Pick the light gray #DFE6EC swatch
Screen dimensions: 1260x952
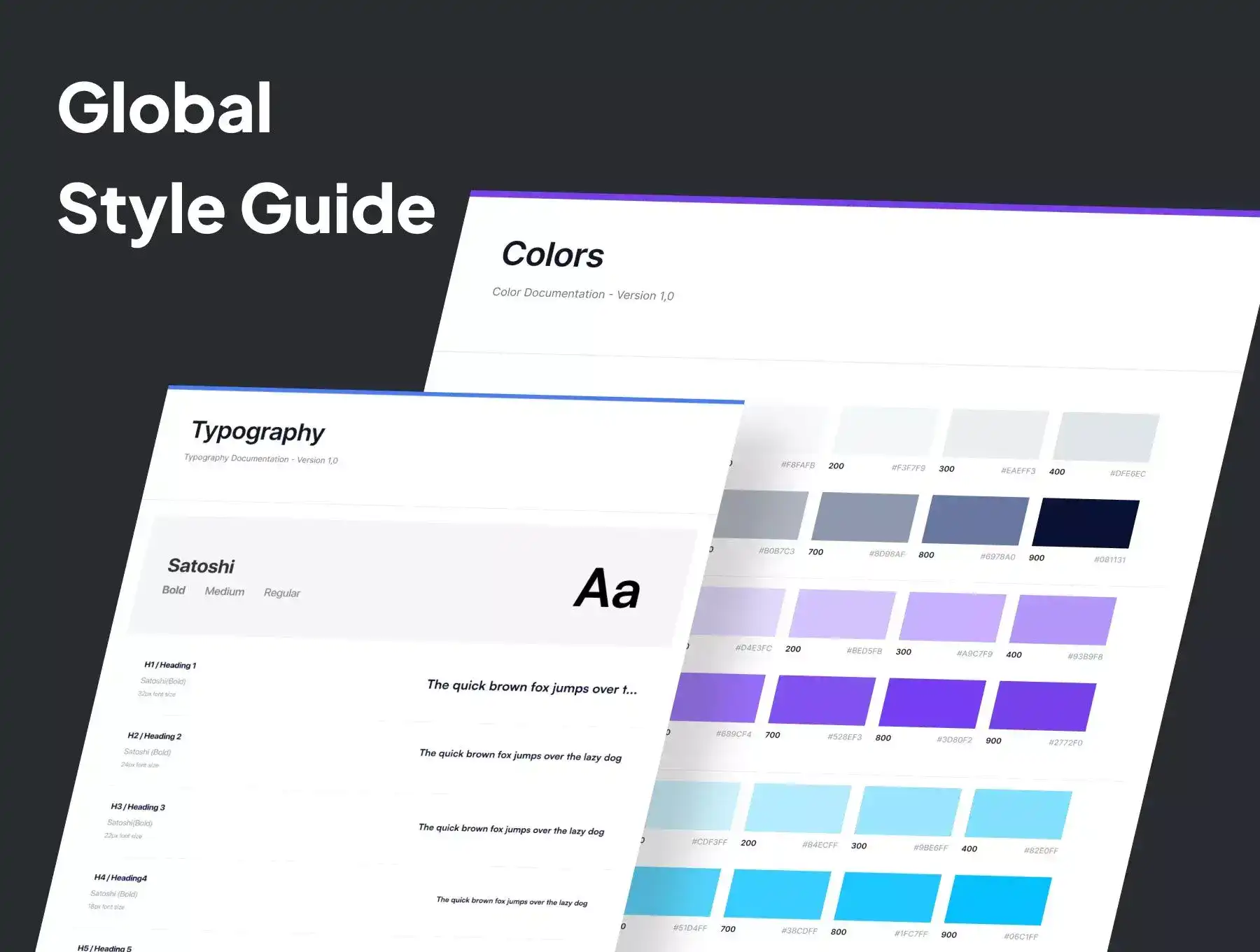pos(1106,437)
